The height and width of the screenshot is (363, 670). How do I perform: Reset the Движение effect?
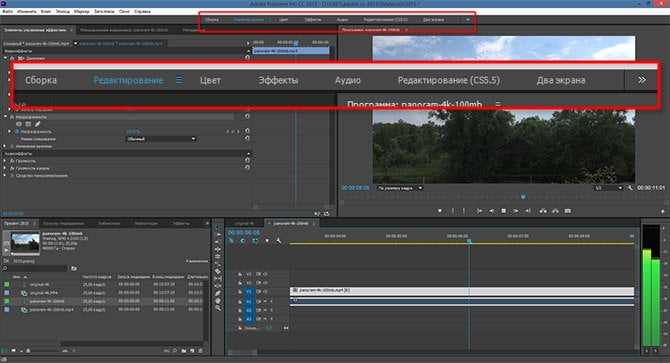247,58
